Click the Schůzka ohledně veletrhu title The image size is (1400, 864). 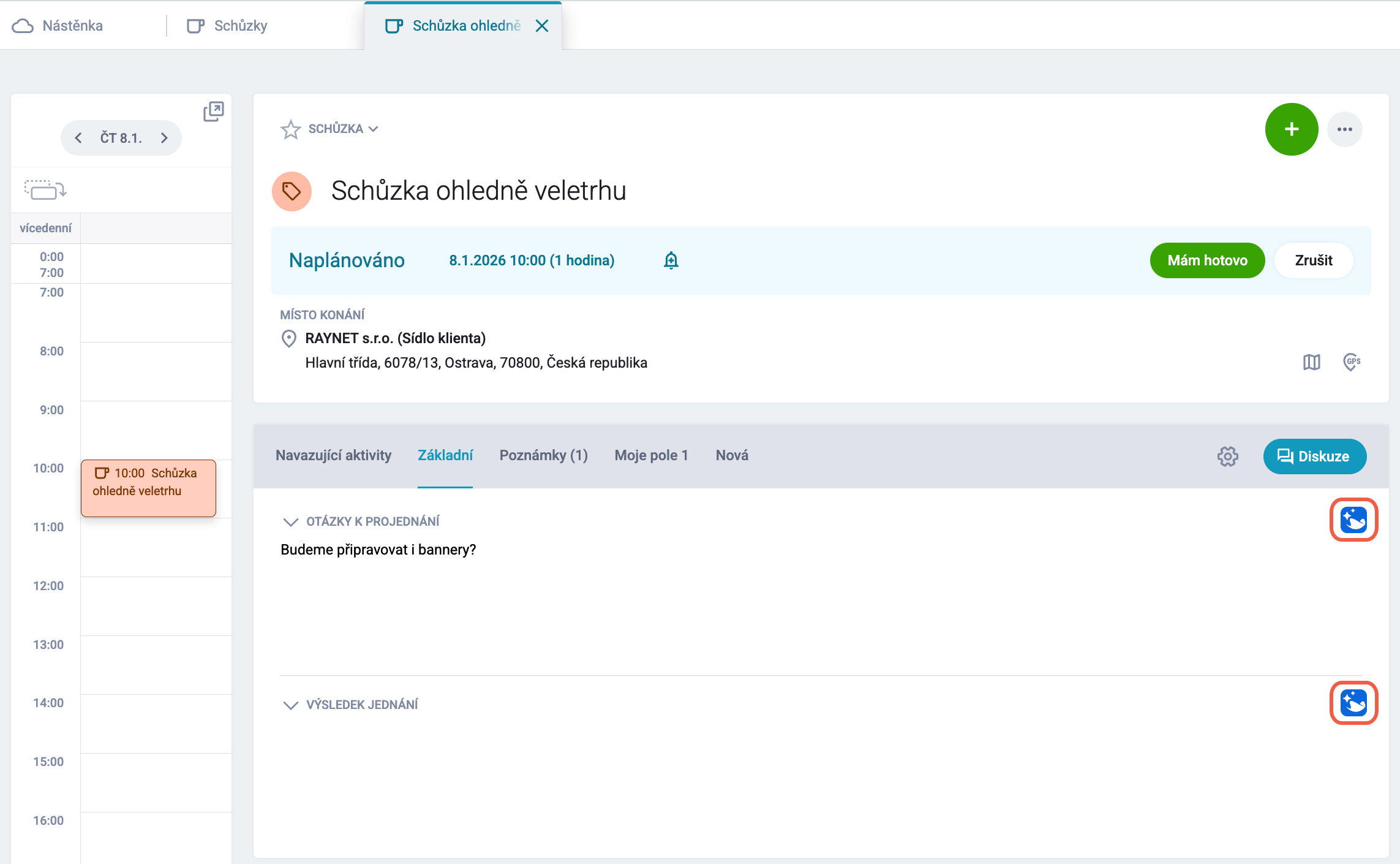[478, 191]
